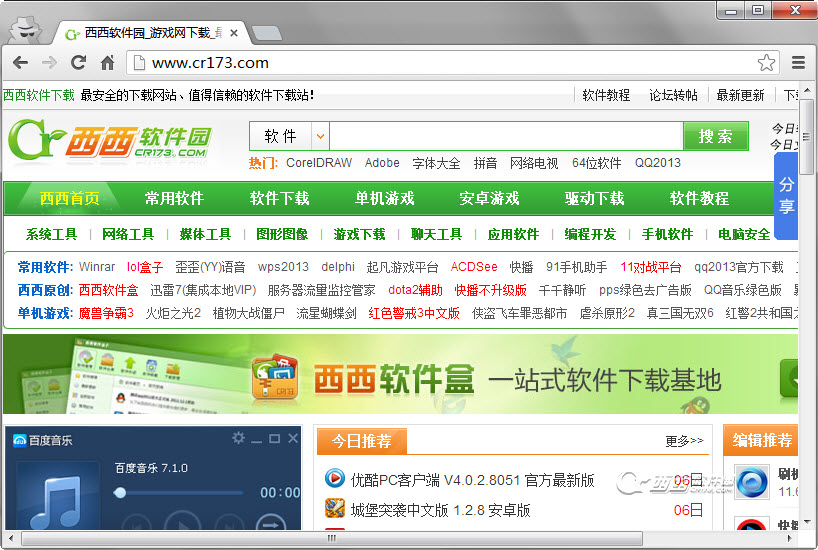Reload the page with the refresh icon

78,63
